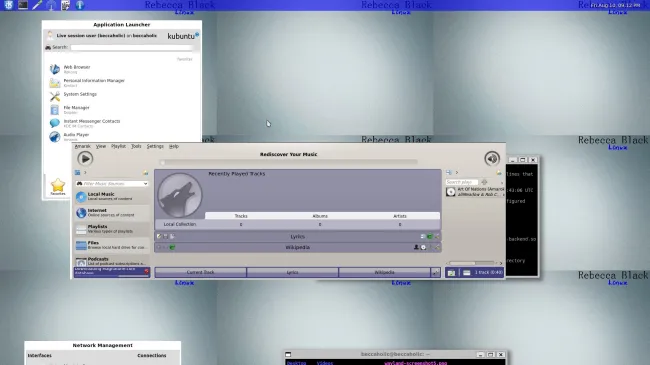This screenshot has height=365, width=650.
Task: Click the Lyrics button in applet bar
Action: tap(292, 273)
